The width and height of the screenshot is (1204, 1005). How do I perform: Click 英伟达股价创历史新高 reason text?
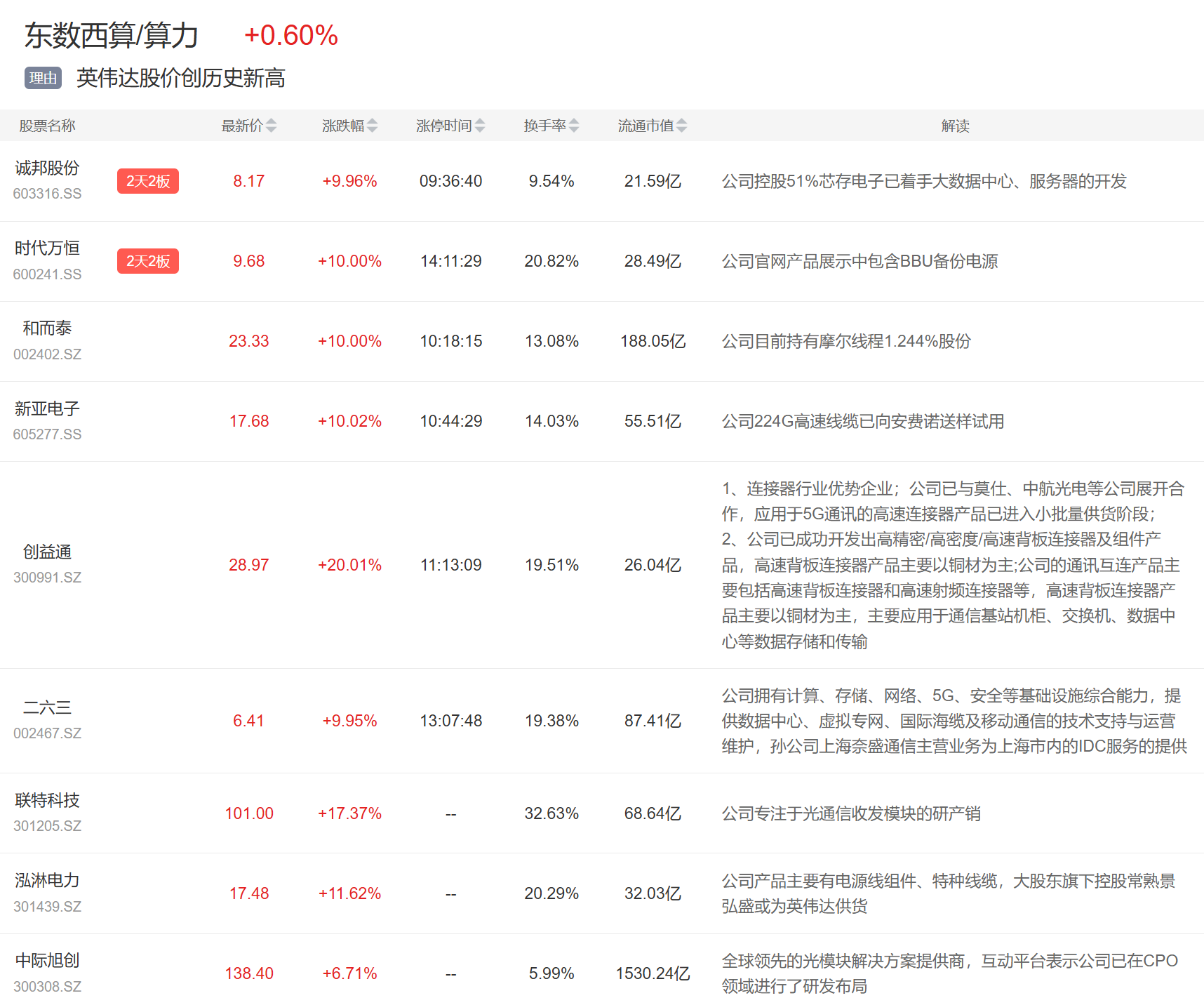tap(180, 78)
